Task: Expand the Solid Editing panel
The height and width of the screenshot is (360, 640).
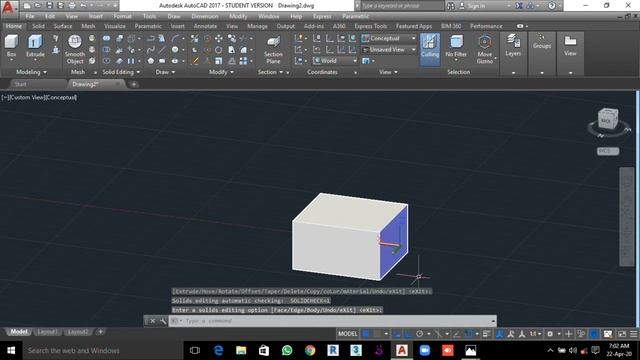Action: tap(121, 72)
